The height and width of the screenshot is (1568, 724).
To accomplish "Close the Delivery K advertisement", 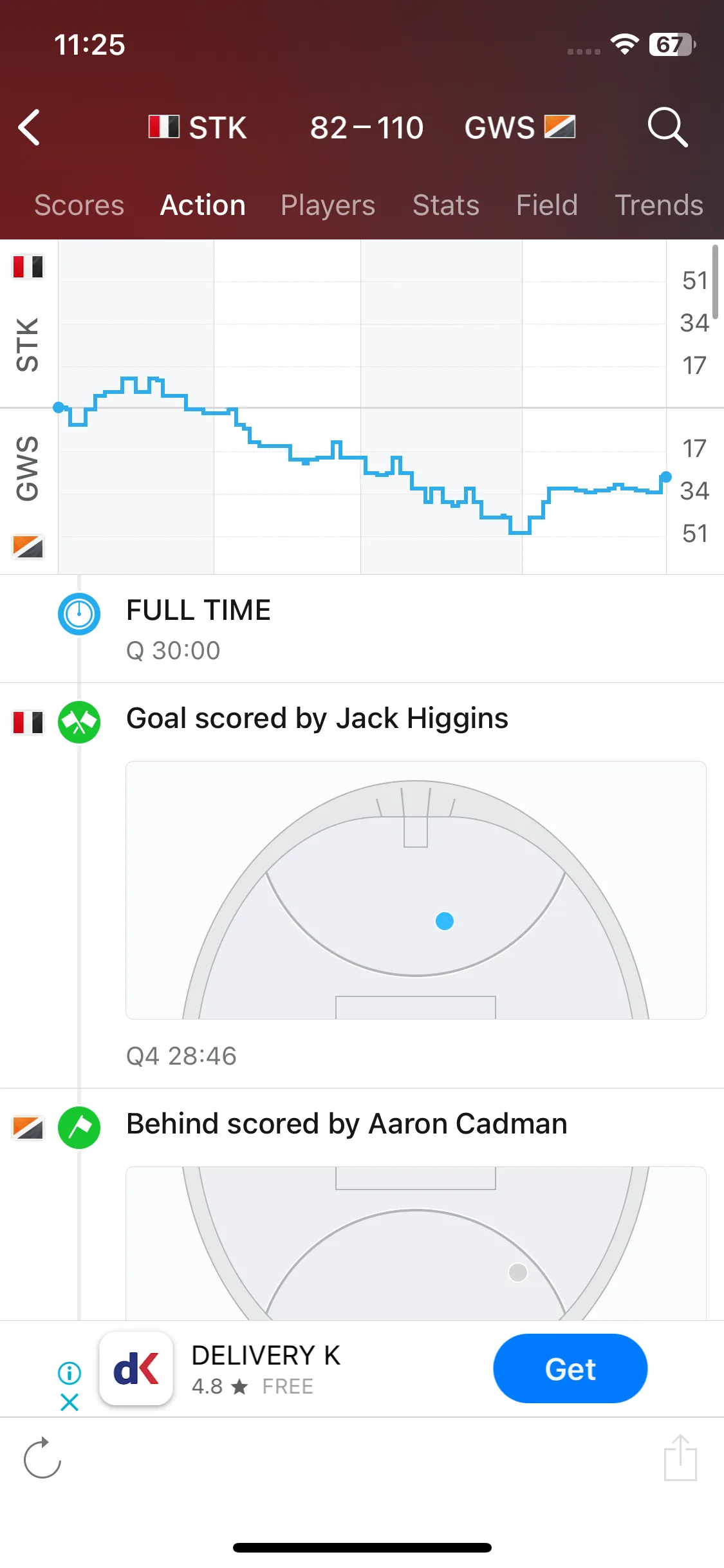I will [70, 1402].
